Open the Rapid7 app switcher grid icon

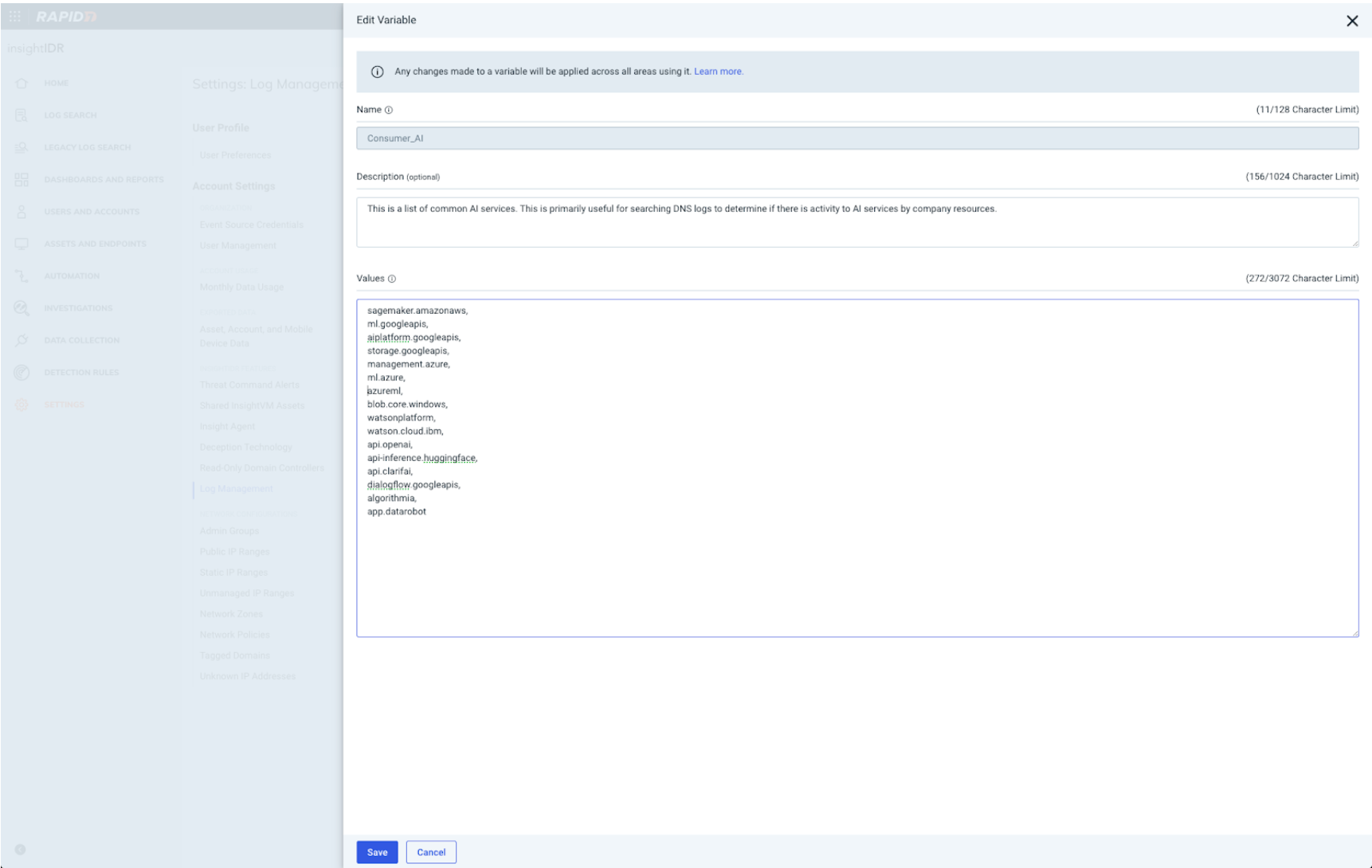click(15, 16)
